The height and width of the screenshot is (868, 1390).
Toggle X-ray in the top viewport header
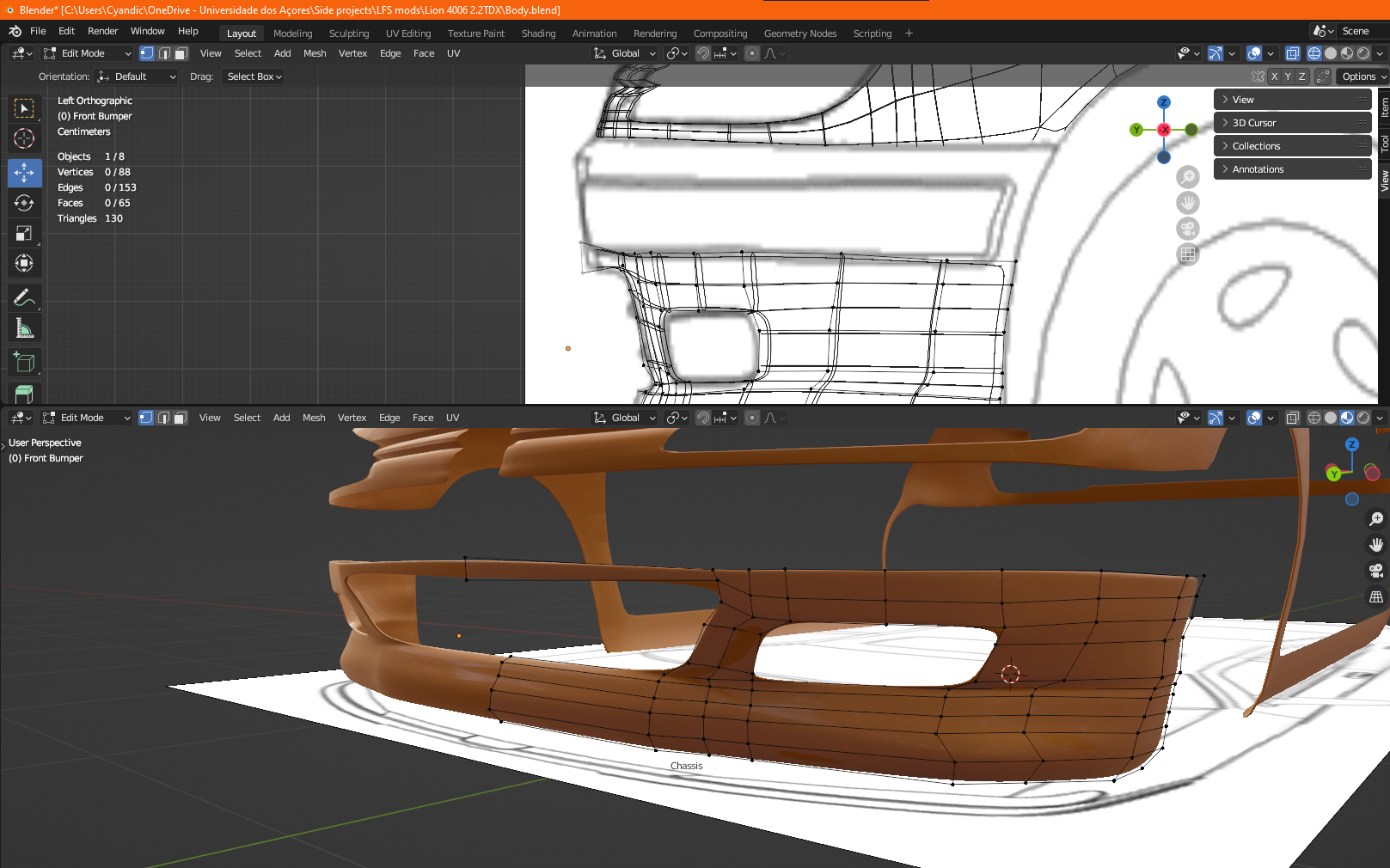pos(1292,53)
